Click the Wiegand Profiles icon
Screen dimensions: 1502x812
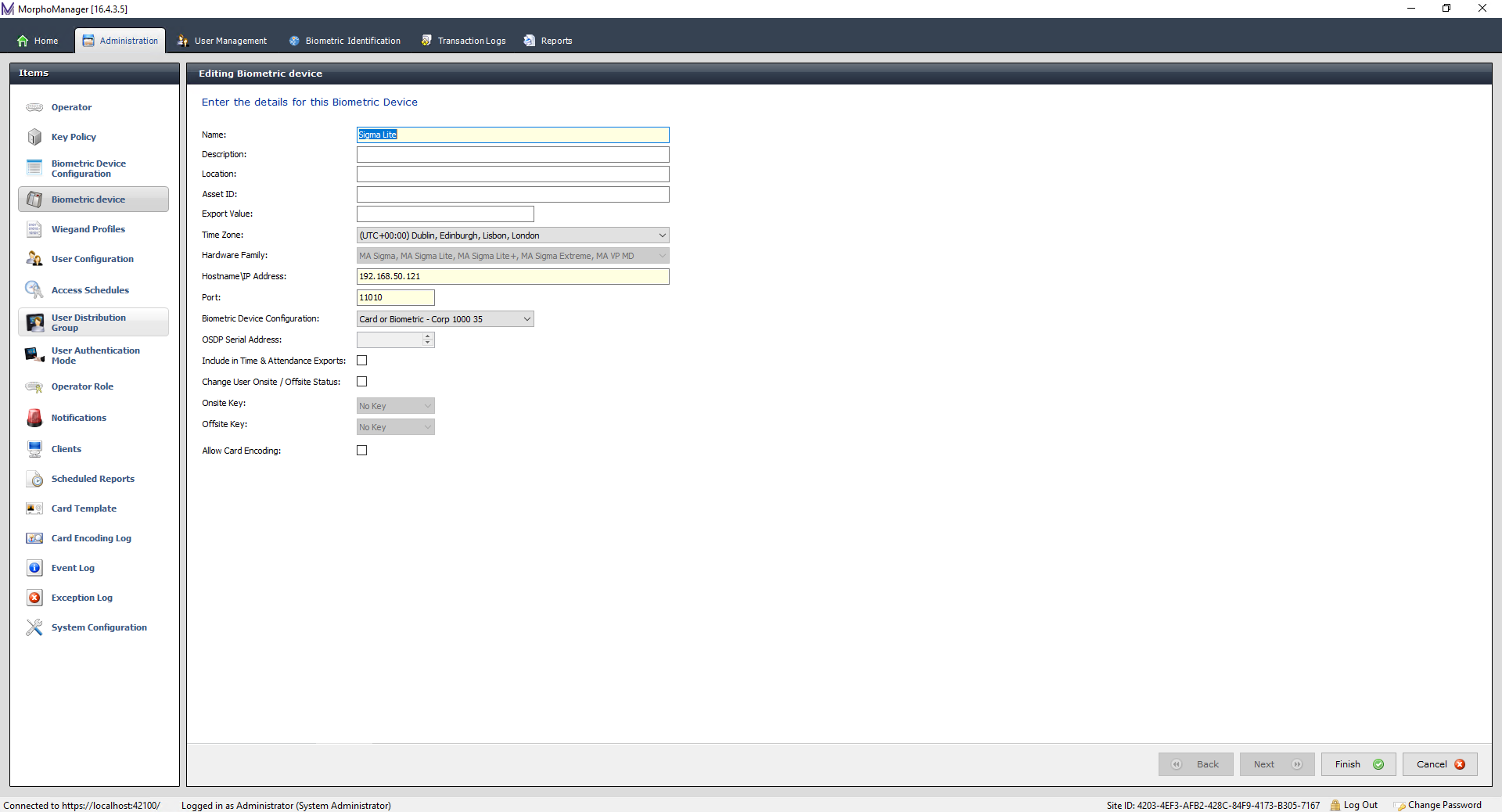click(34, 229)
